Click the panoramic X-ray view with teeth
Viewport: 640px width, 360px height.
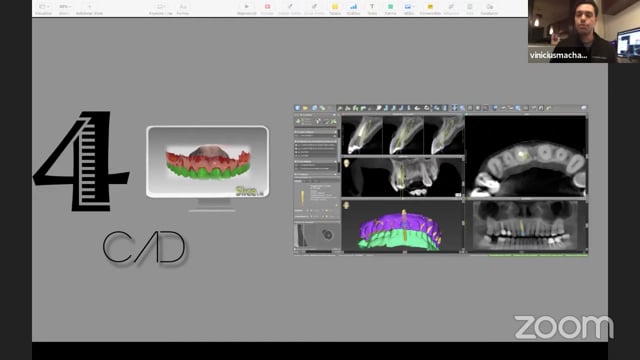(526, 226)
